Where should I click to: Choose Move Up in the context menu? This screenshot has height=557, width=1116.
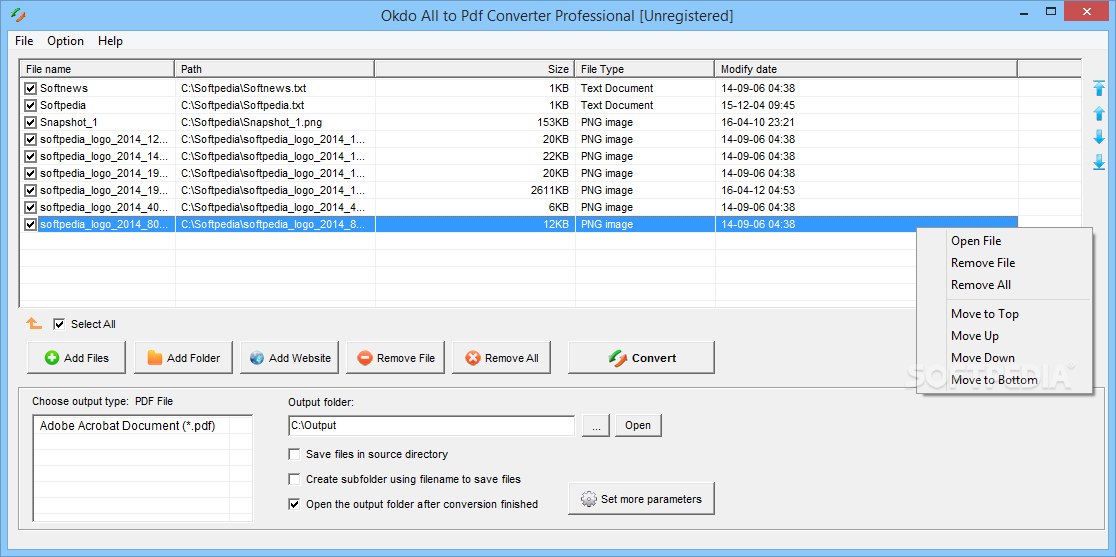pyautogui.click(x=975, y=336)
